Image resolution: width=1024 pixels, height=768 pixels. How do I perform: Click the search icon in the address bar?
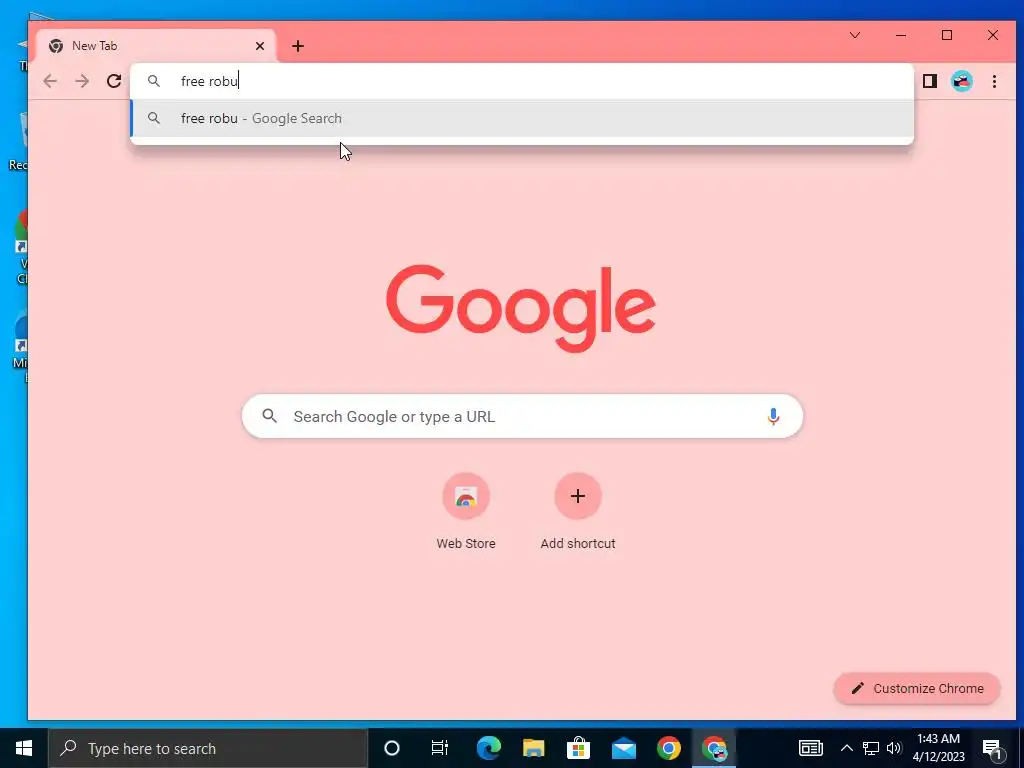153,81
